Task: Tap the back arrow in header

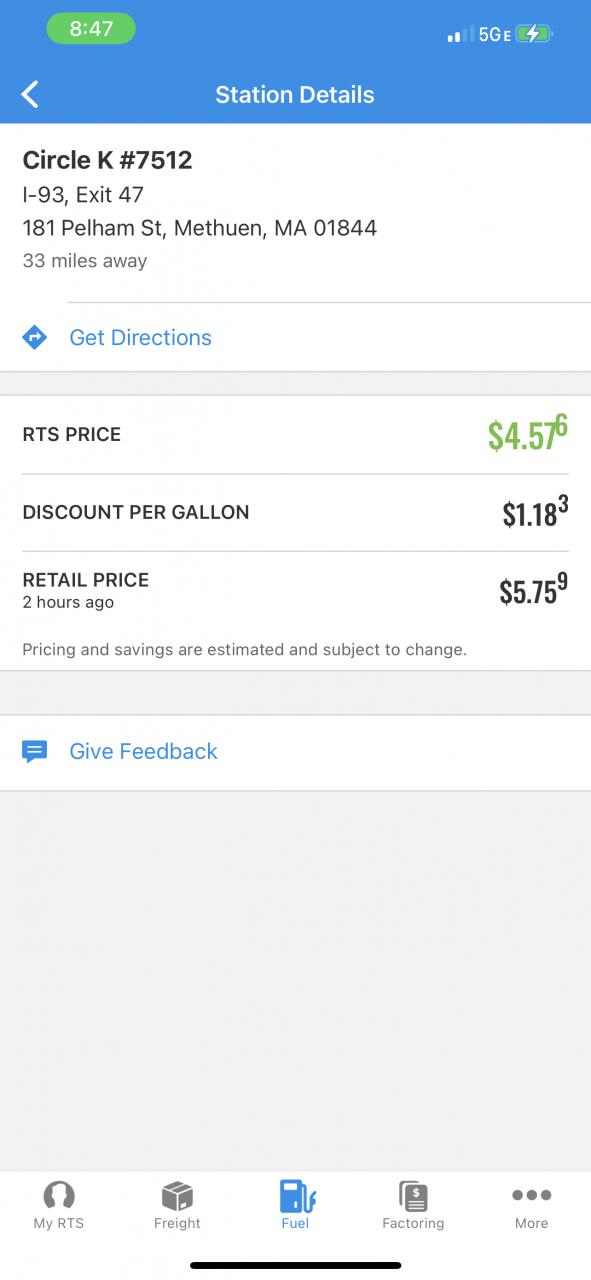Action: point(31,95)
